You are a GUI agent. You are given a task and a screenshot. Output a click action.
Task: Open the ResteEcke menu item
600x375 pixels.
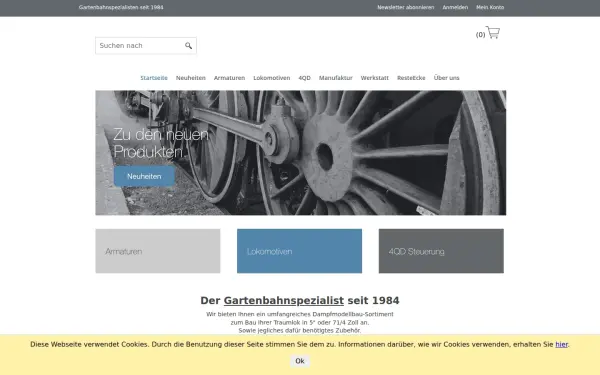click(411, 78)
